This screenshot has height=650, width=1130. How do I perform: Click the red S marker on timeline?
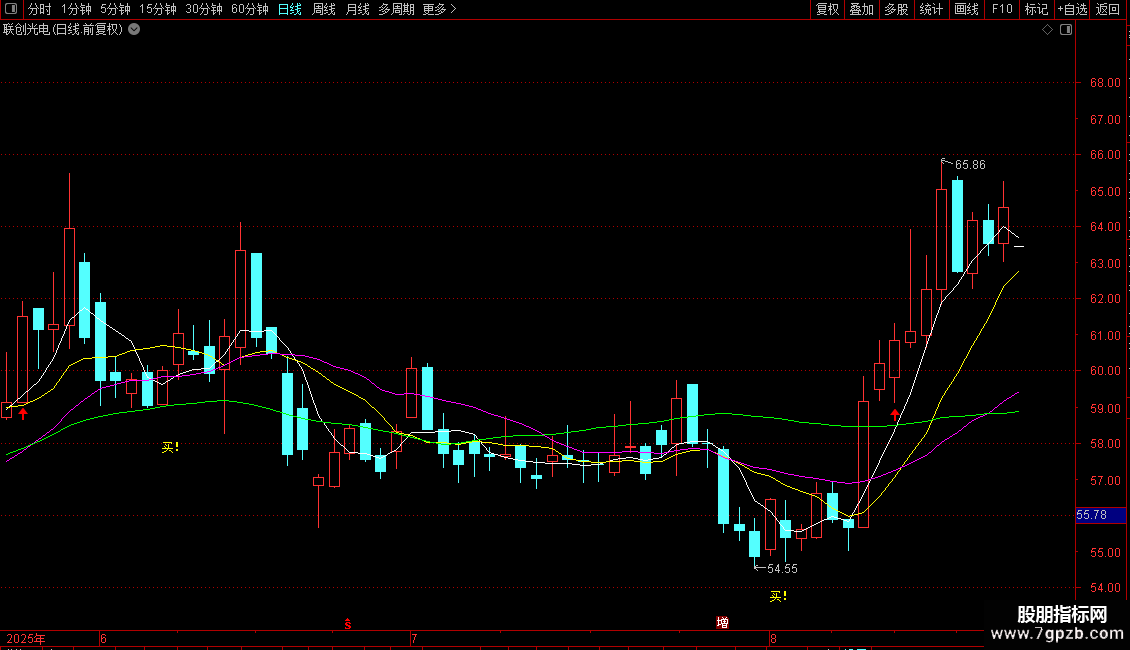point(347,624)
